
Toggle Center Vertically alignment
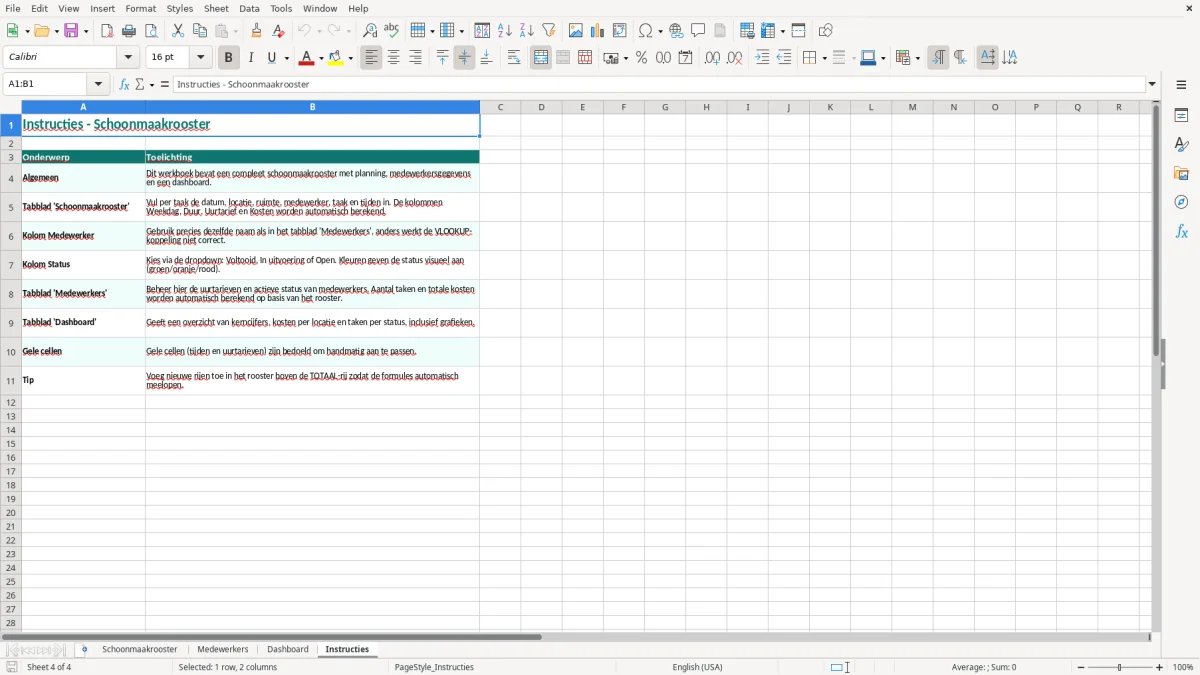(464, 58)
